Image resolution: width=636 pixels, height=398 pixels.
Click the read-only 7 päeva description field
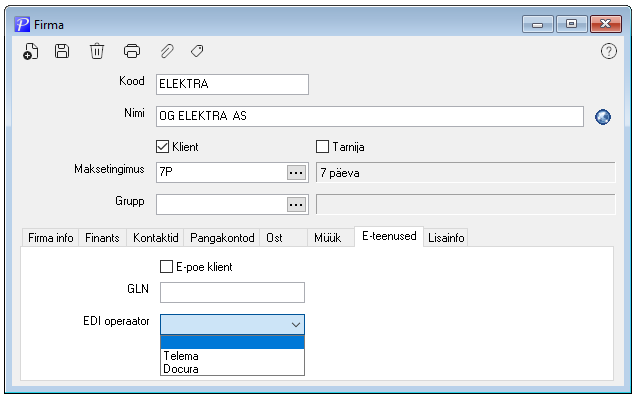pos(465,172)
